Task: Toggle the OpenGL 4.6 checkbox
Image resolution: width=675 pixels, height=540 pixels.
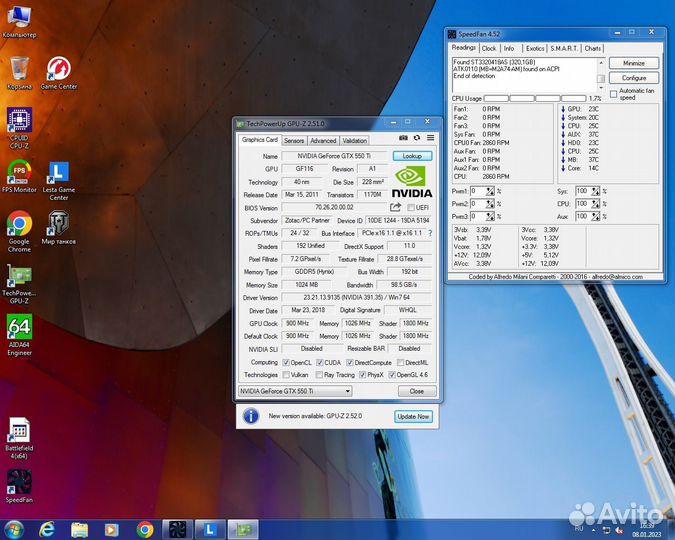Action: coord(392,375)
